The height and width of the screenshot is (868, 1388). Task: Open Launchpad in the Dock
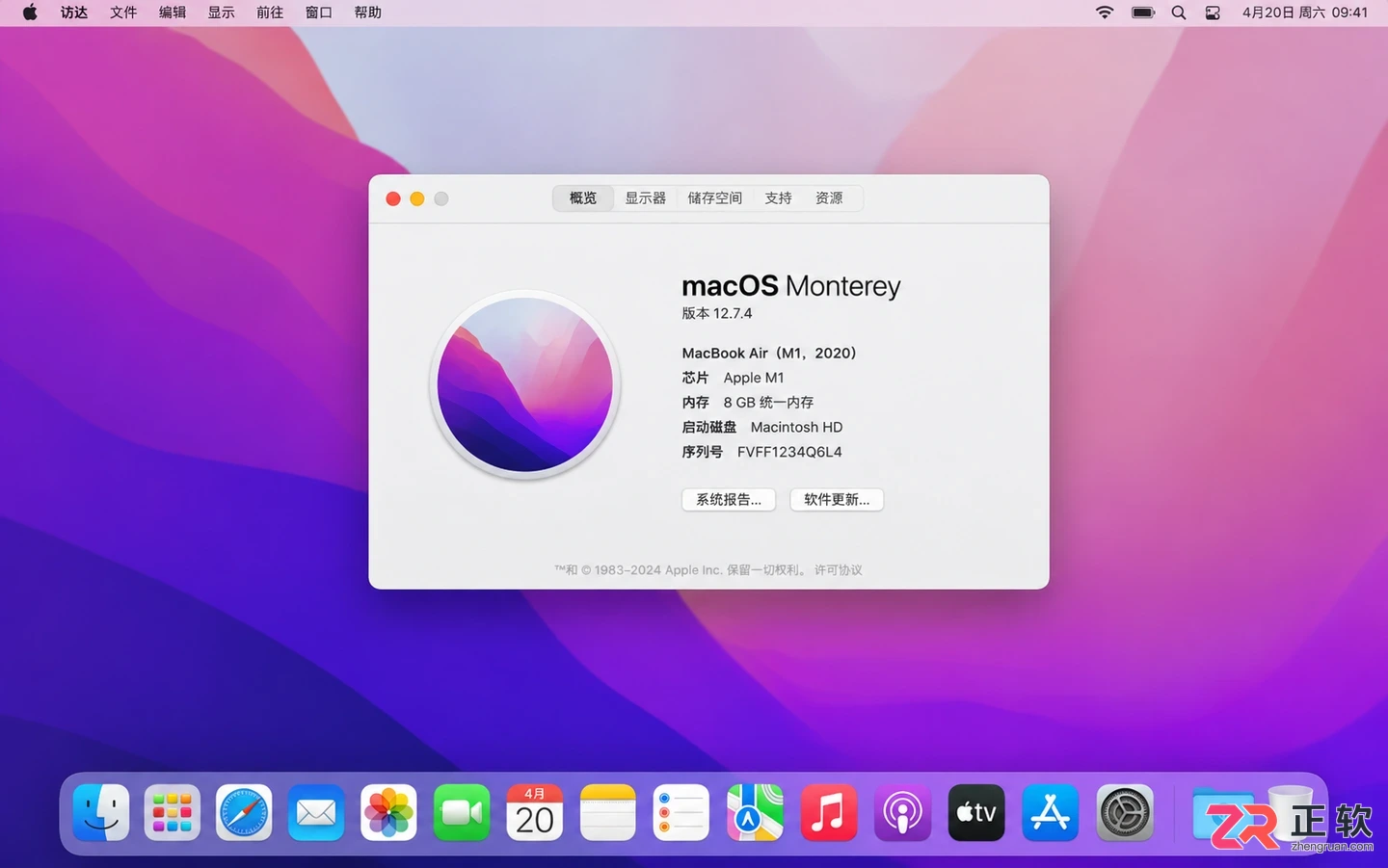pos(173,812)
